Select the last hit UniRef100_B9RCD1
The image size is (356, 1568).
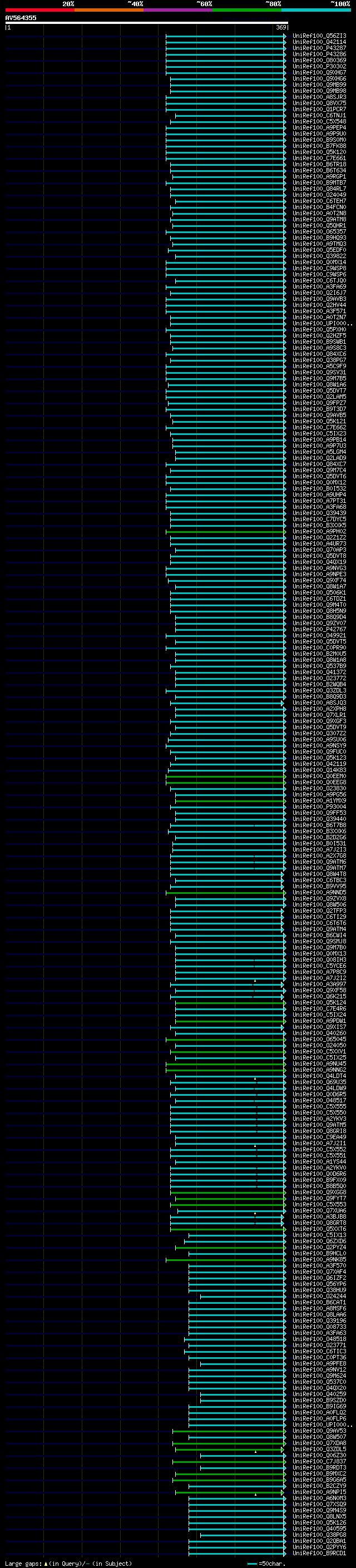319,1553
